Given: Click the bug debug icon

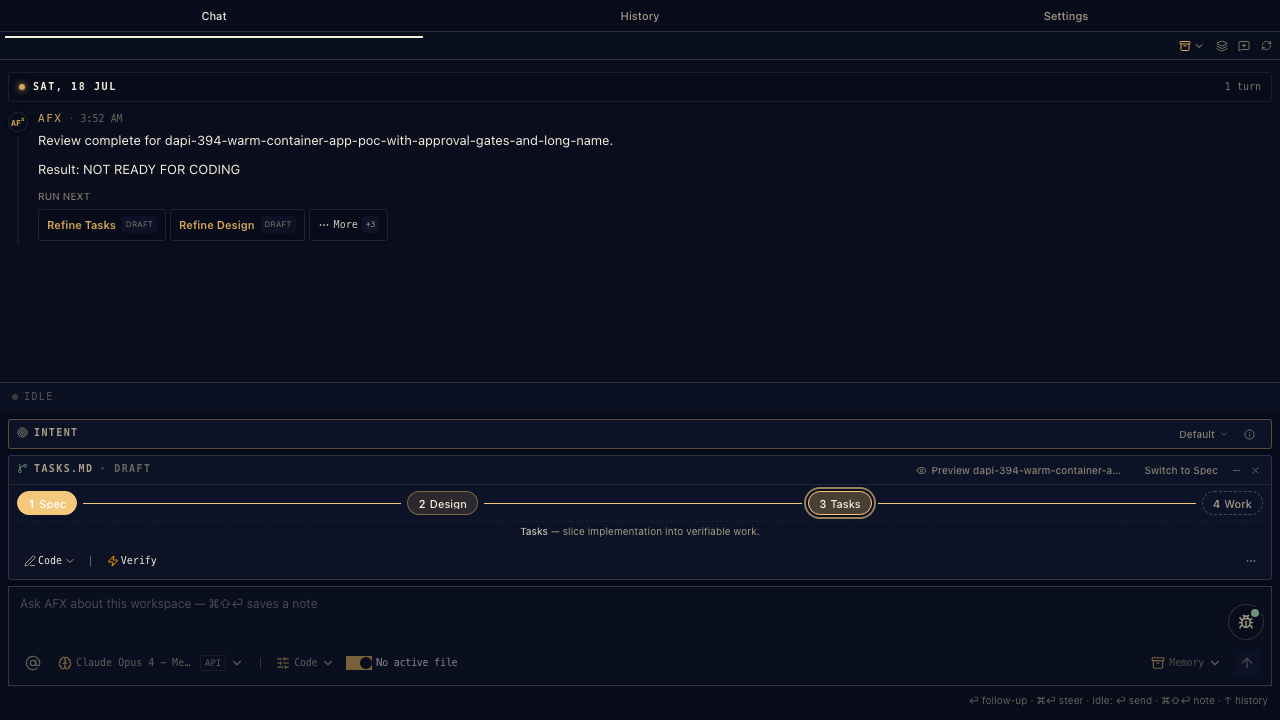Looking at the screenshot, I should pyautogui.click(x=1246, y=622).
